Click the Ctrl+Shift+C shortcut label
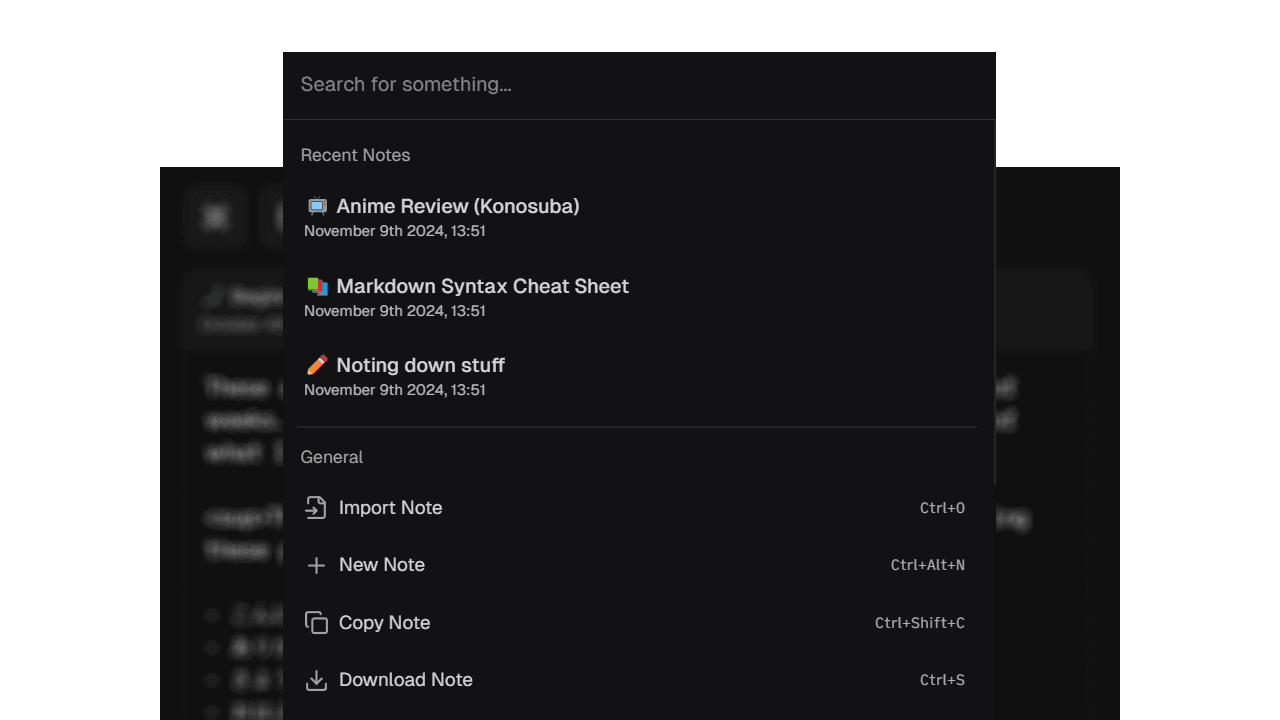This screenshot has width=1280, height=720. tap(919, 623)
